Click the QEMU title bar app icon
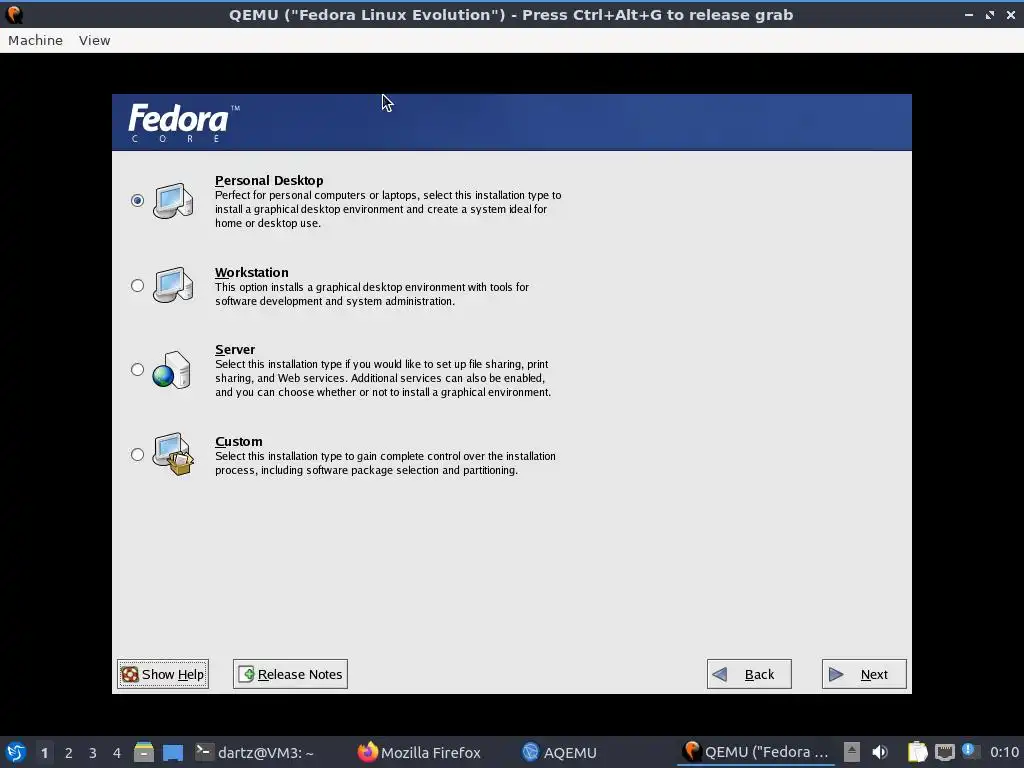This screenshot has height=768, width=1024. pos(14,14)
